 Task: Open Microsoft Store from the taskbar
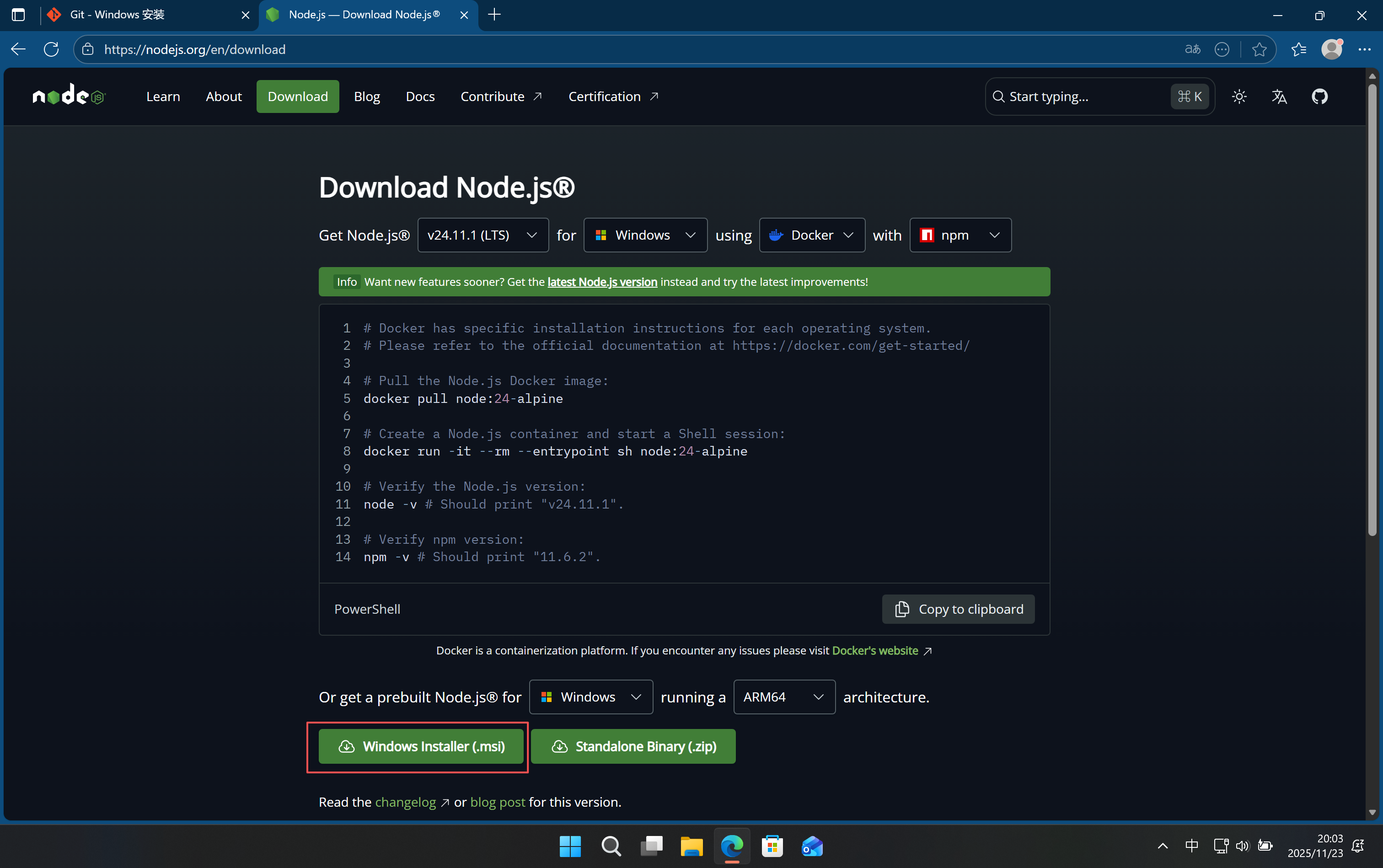[x=772, y=846]
